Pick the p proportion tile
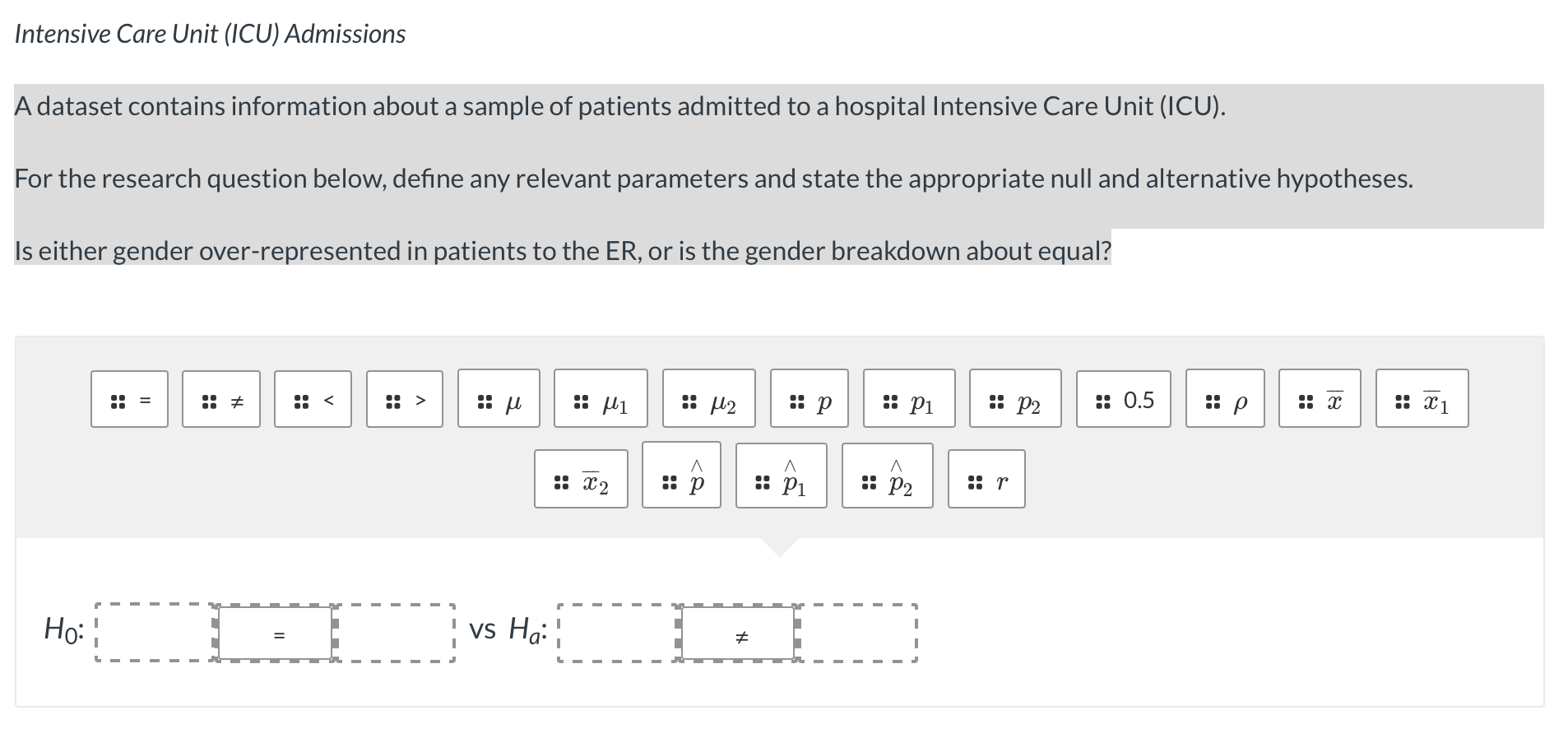 click(x=810, y=400)
